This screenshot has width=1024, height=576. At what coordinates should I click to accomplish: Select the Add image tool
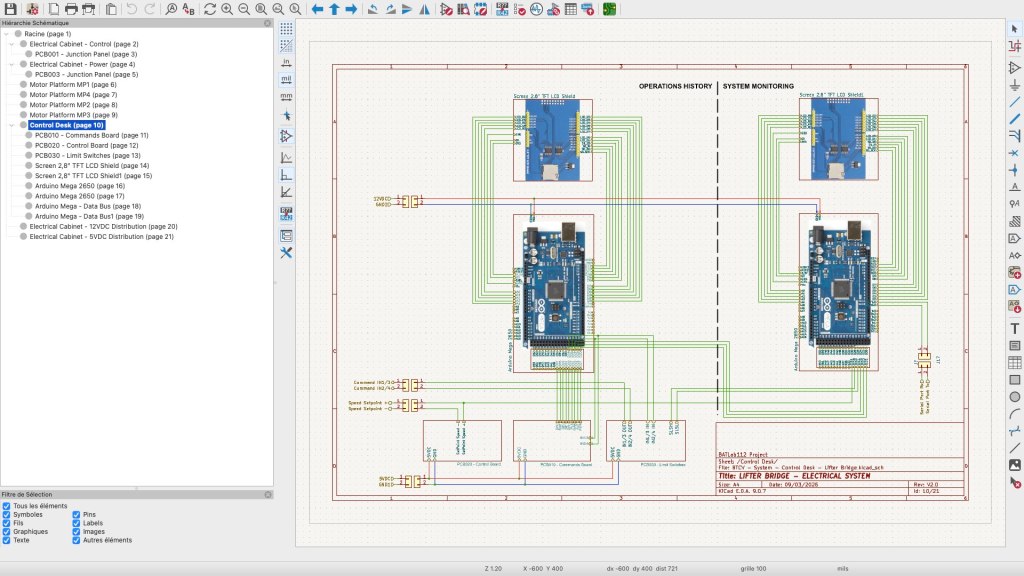coord(1014,465)
